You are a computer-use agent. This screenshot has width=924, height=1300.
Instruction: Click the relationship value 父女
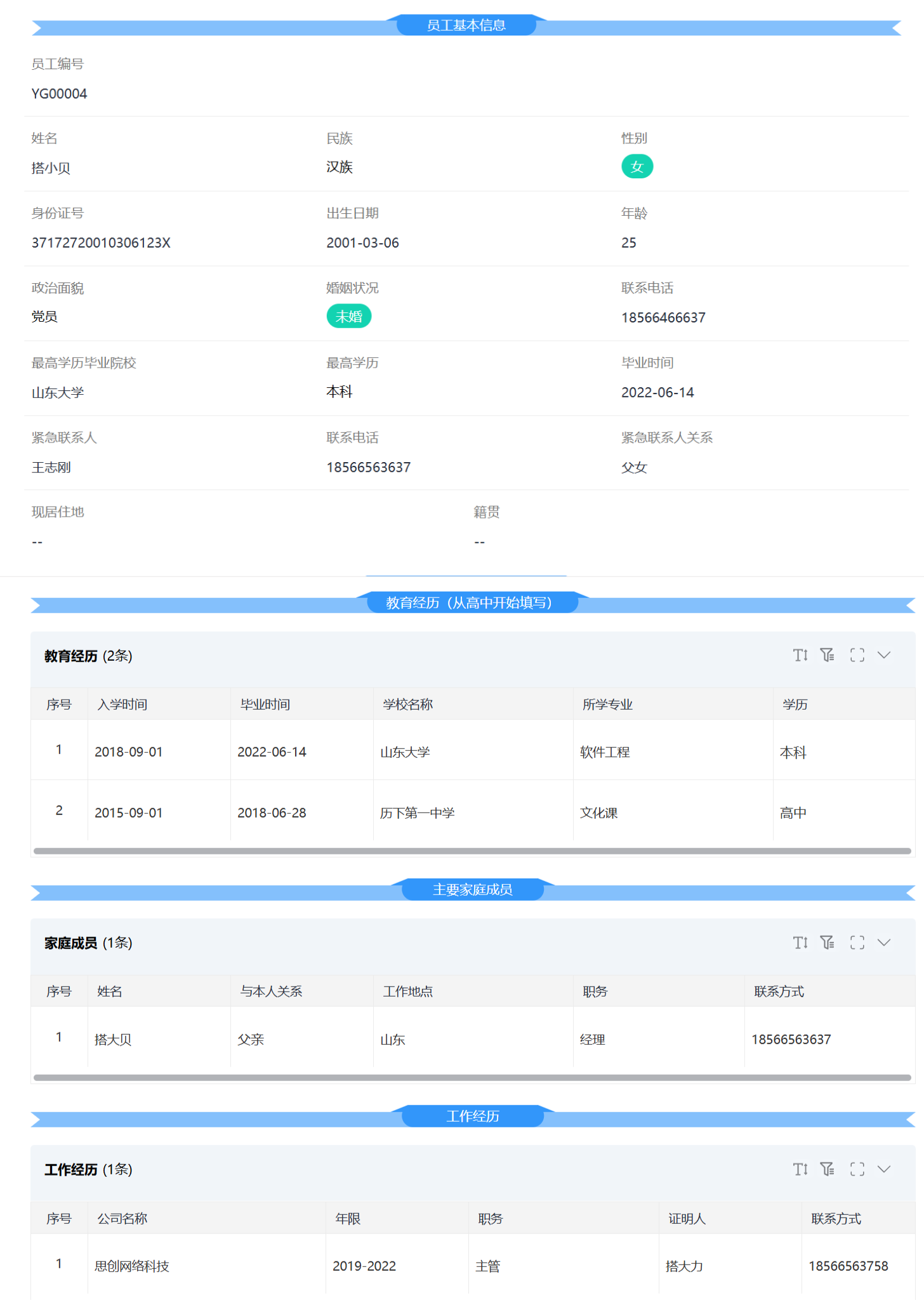coord(634,468)
